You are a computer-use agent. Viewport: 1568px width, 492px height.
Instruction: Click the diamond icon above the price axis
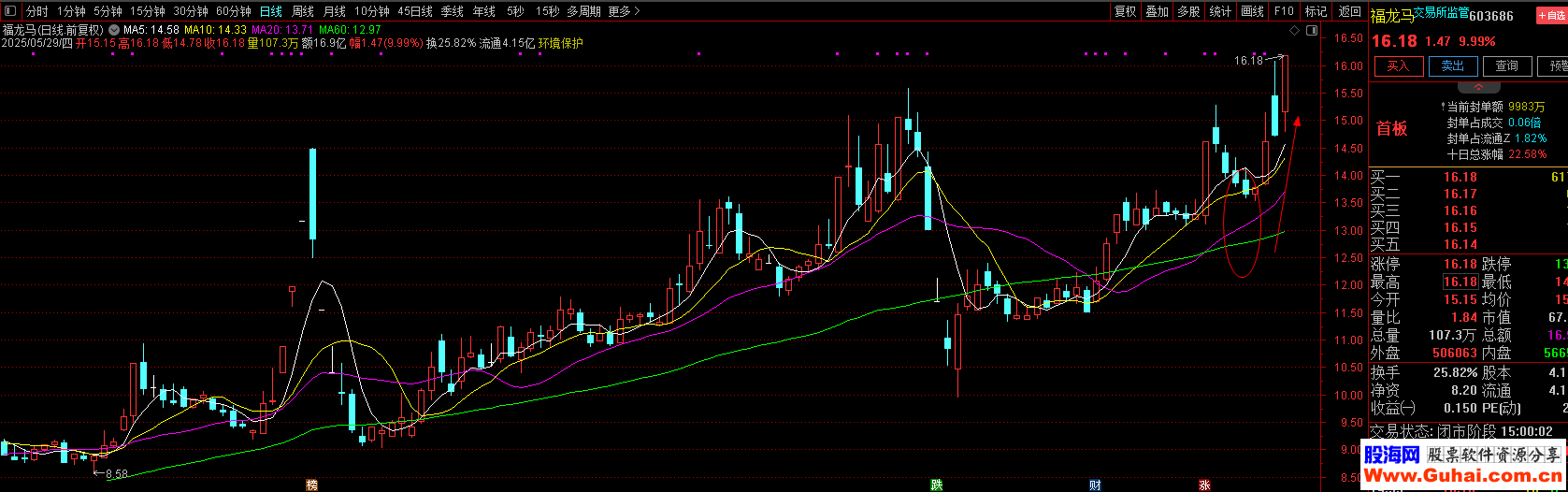(x=1294, y=30)
